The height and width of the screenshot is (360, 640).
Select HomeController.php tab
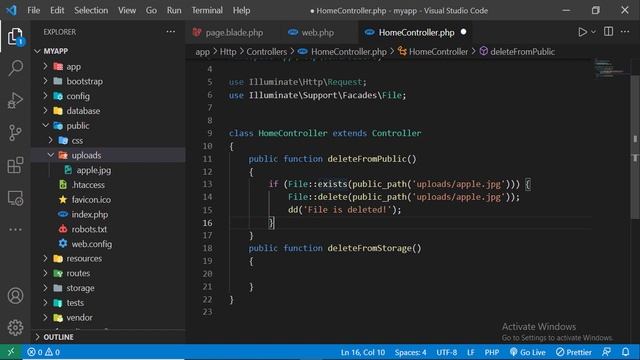coord(416,32)
